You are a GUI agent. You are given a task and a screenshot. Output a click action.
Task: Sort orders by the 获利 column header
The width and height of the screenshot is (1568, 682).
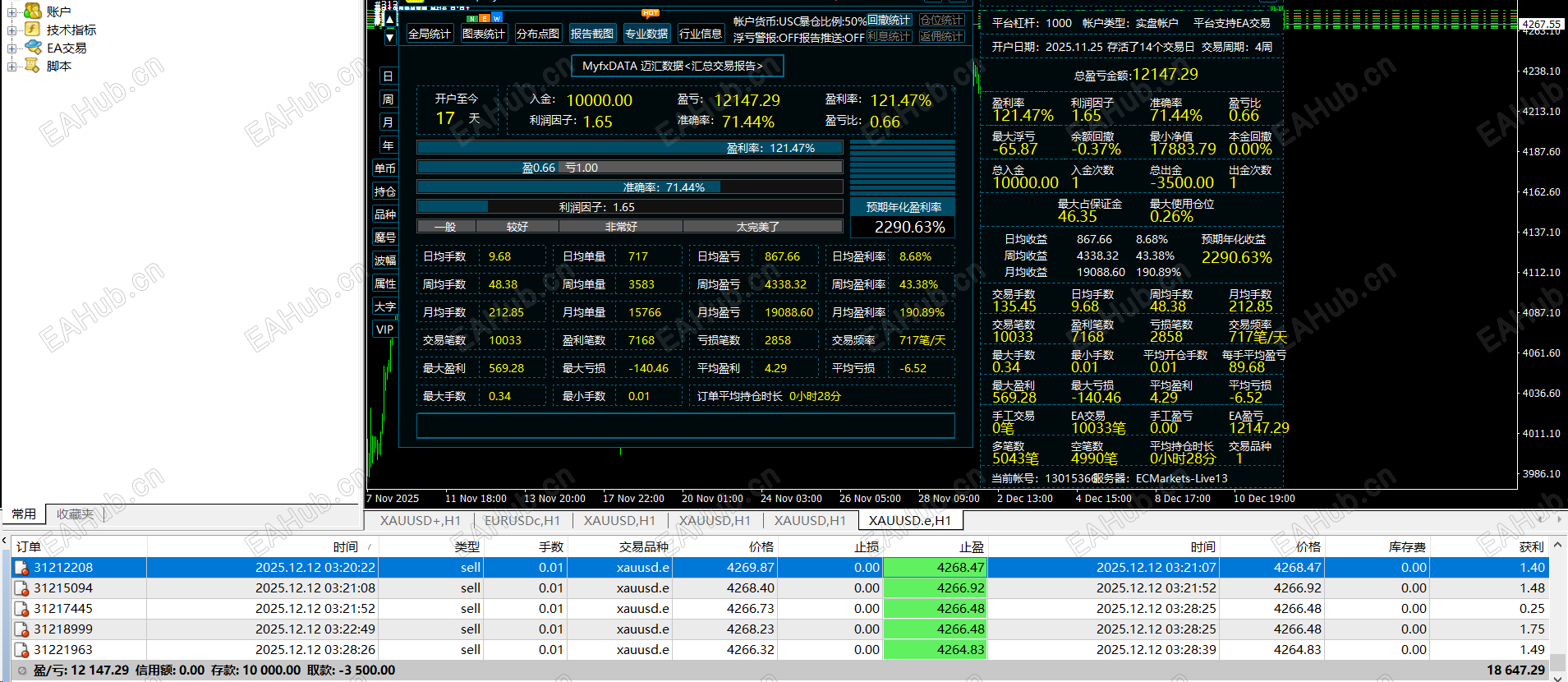1531,546
